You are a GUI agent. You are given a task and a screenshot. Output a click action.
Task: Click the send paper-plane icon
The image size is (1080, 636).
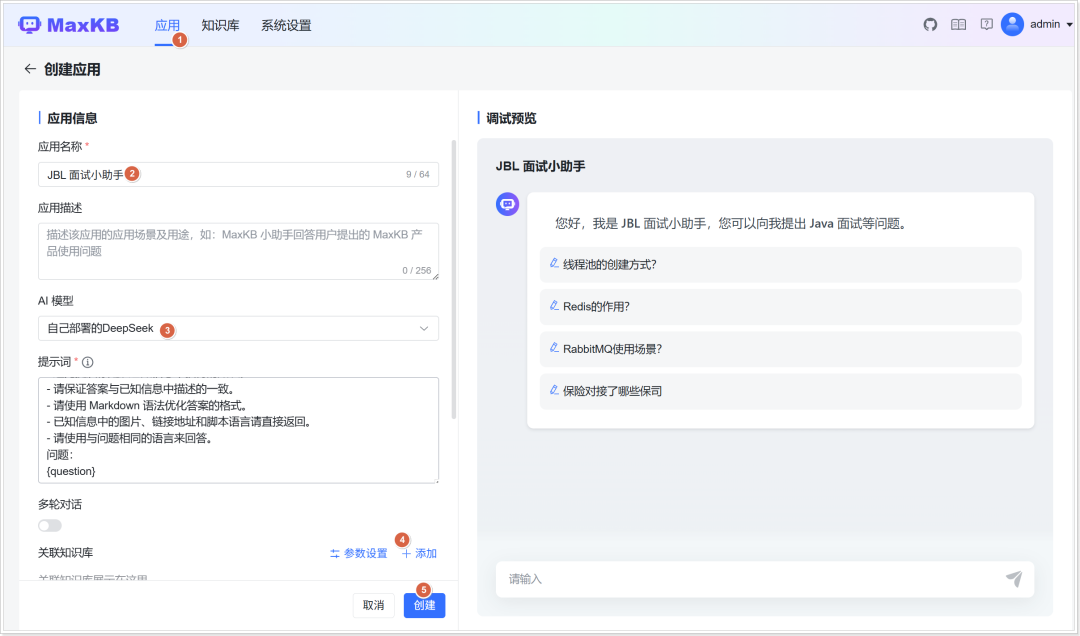1014,579
